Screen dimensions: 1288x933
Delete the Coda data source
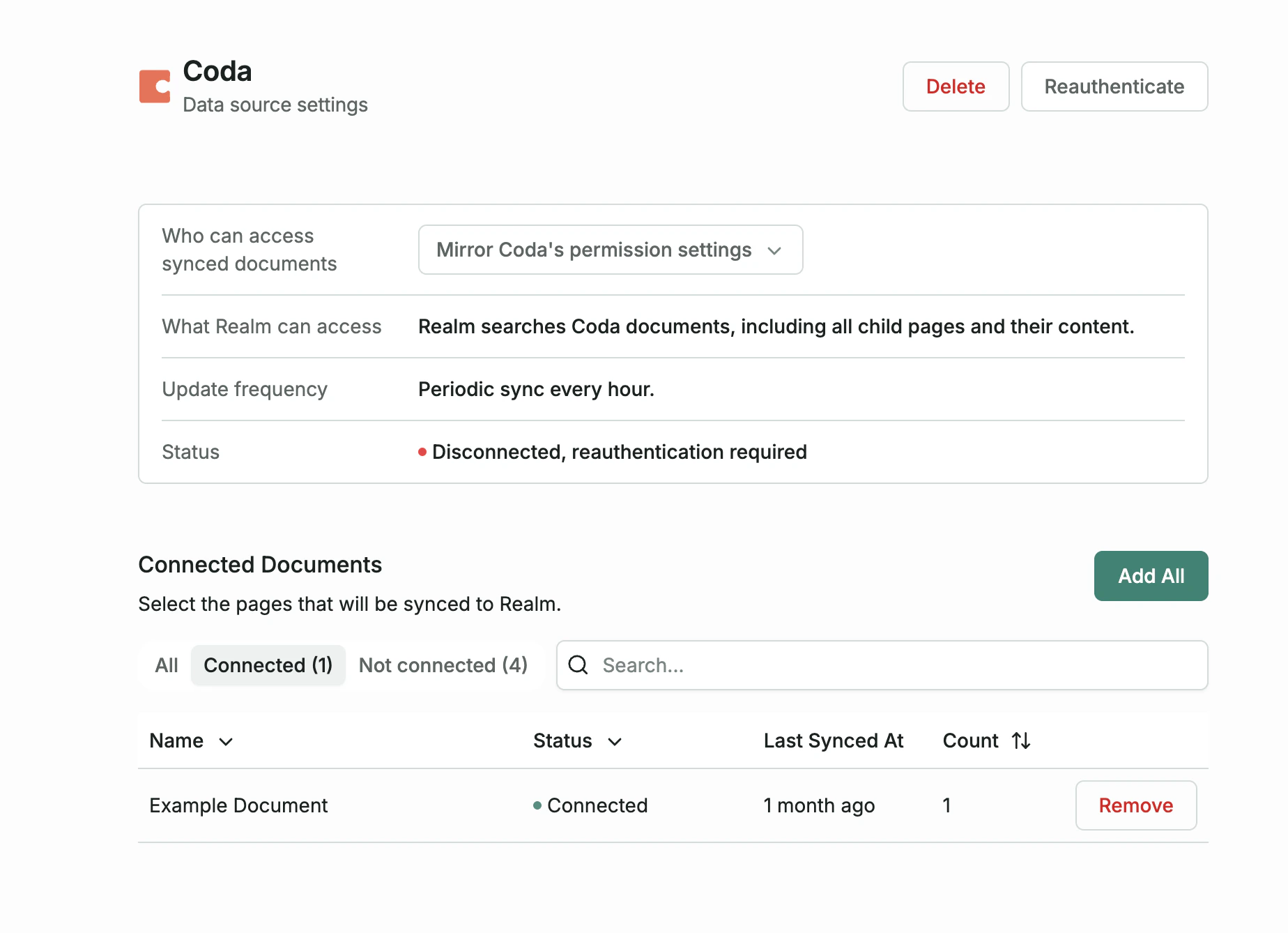(x=956, y=86)
